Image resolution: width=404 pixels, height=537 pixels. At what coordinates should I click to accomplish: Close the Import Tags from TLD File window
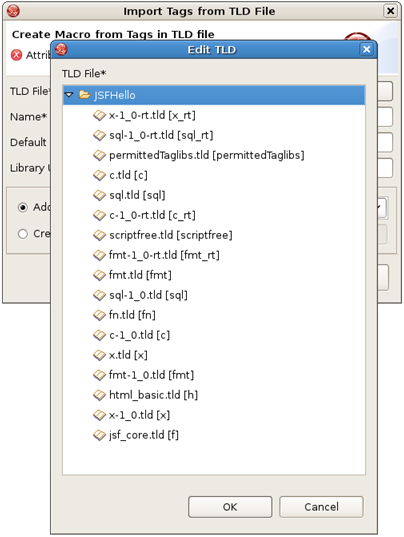click(x=390, y=11)
